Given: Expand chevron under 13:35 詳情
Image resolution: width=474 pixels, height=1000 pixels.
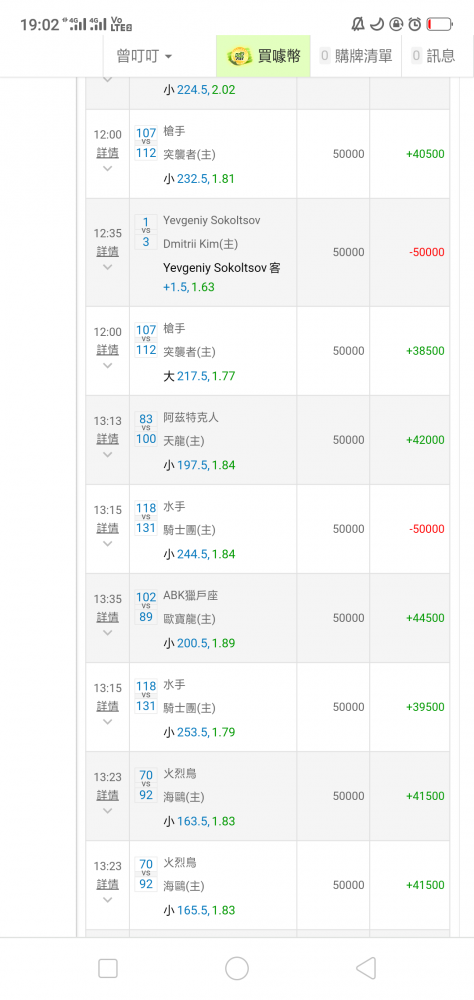Looking at the screenshot, I should [107, 633].
